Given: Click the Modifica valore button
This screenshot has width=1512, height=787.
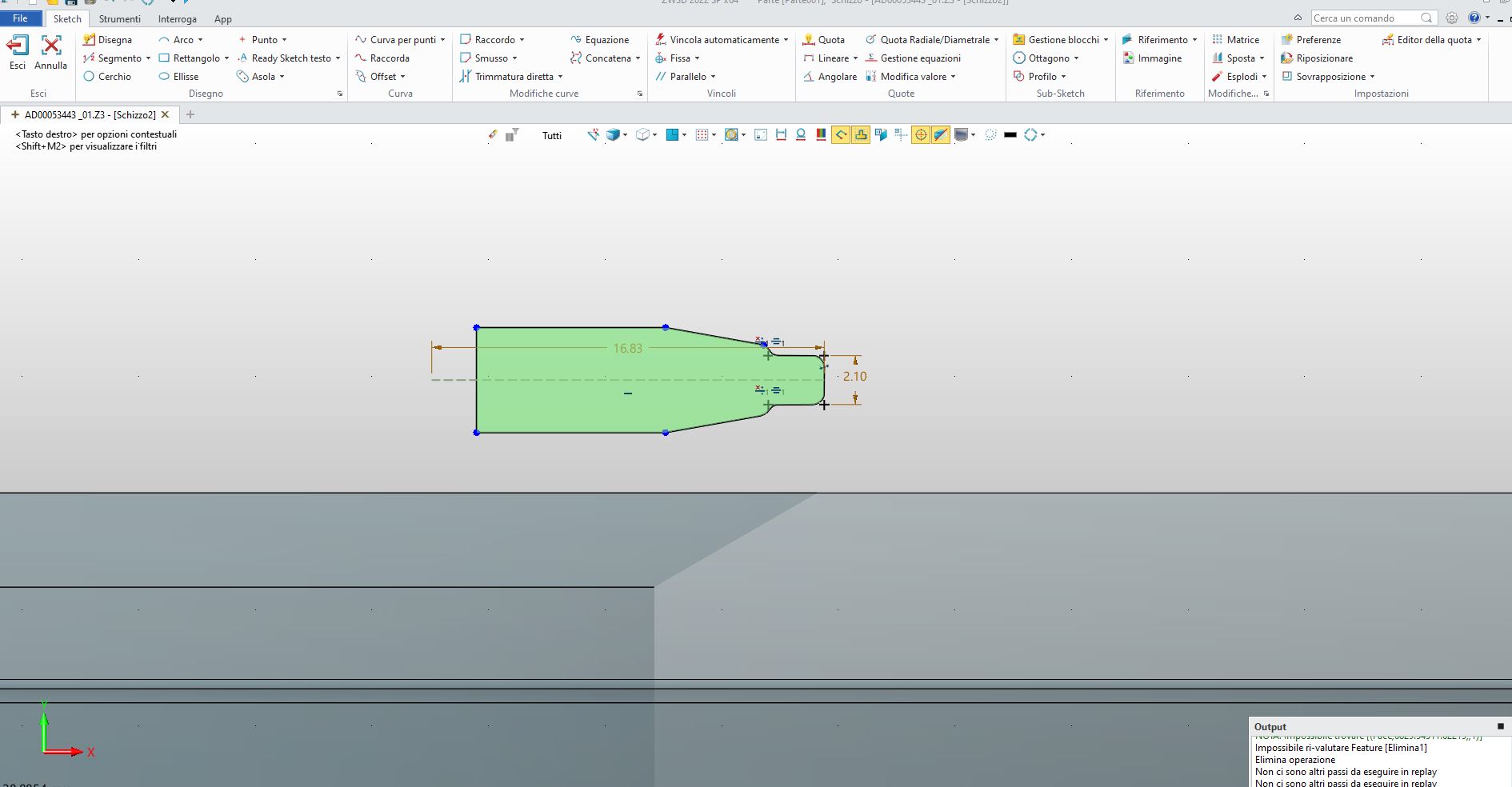Looking at the screenshot, I should click(x=906, y=76).
